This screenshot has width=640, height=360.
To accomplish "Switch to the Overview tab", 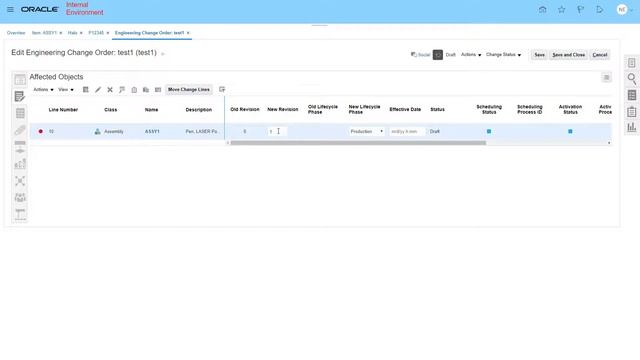I will click(x=16, y=33).
